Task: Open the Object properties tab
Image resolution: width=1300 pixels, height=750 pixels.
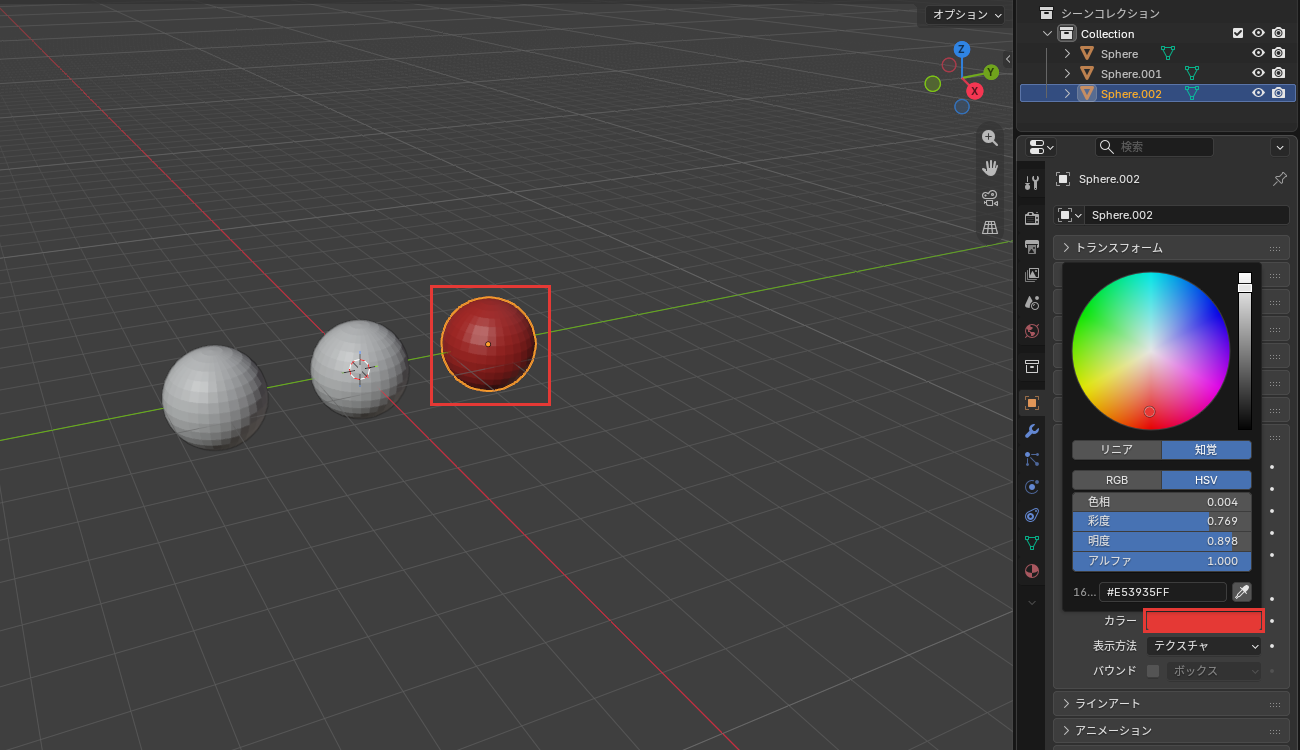Action: click(1032, 403)
